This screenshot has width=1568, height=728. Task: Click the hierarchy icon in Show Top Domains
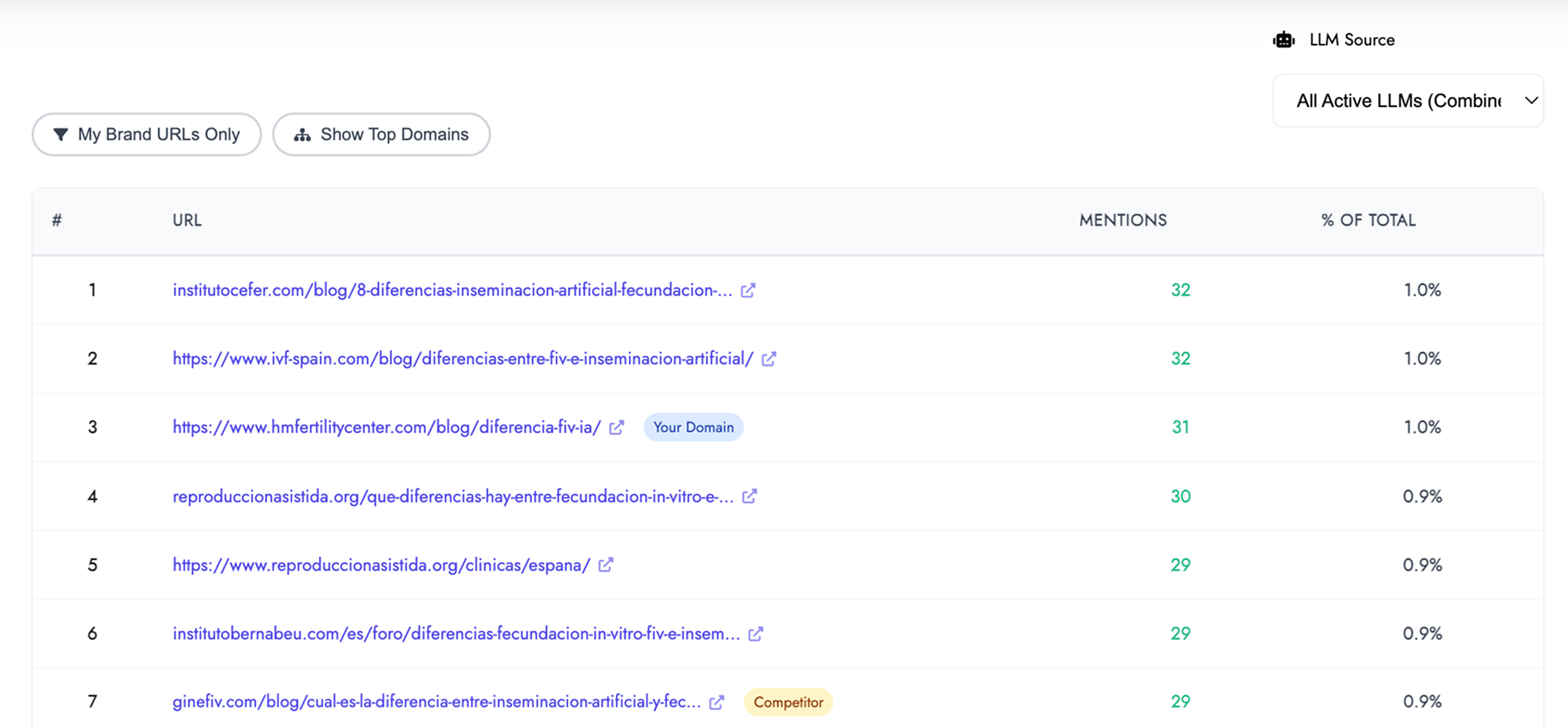point(302,135)
